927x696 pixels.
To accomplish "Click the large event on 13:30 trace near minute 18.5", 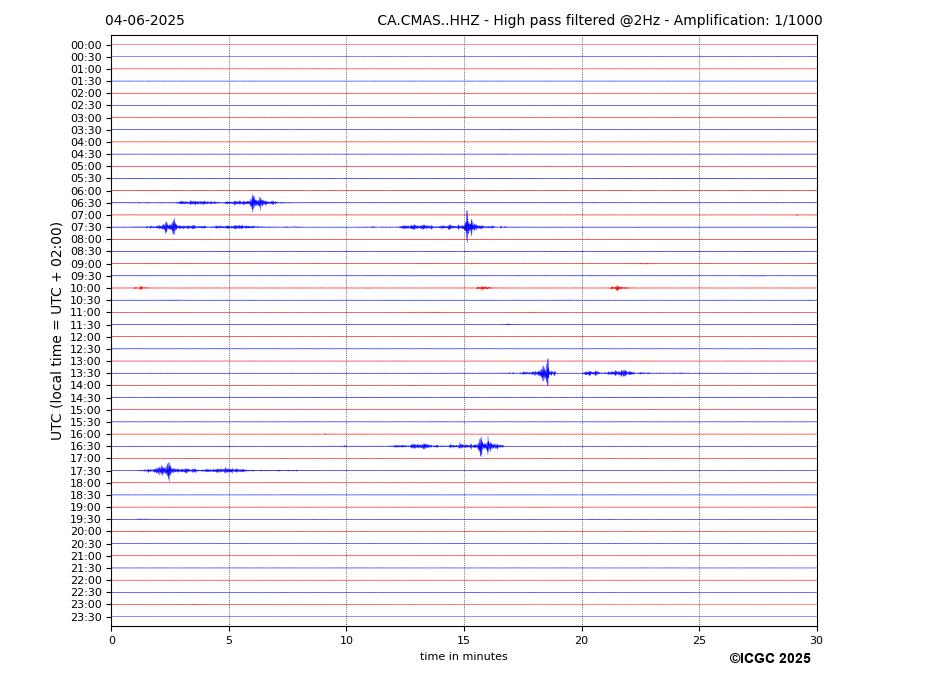I will (546, 373).
